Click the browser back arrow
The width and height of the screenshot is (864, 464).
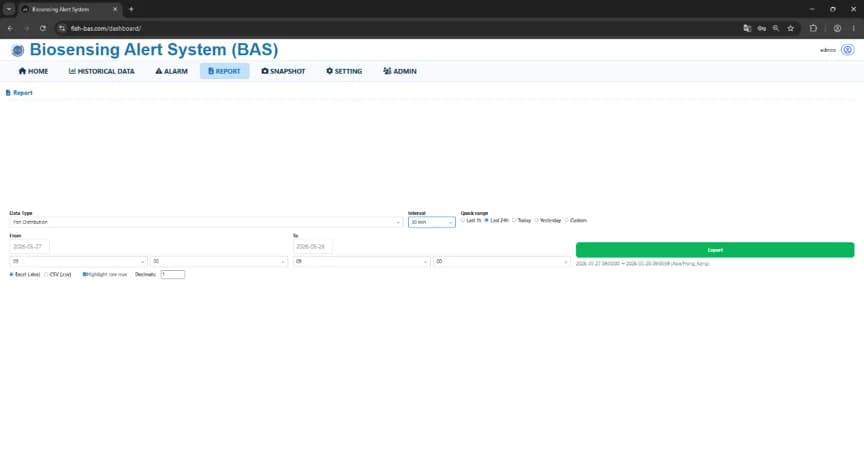(10, 28)
